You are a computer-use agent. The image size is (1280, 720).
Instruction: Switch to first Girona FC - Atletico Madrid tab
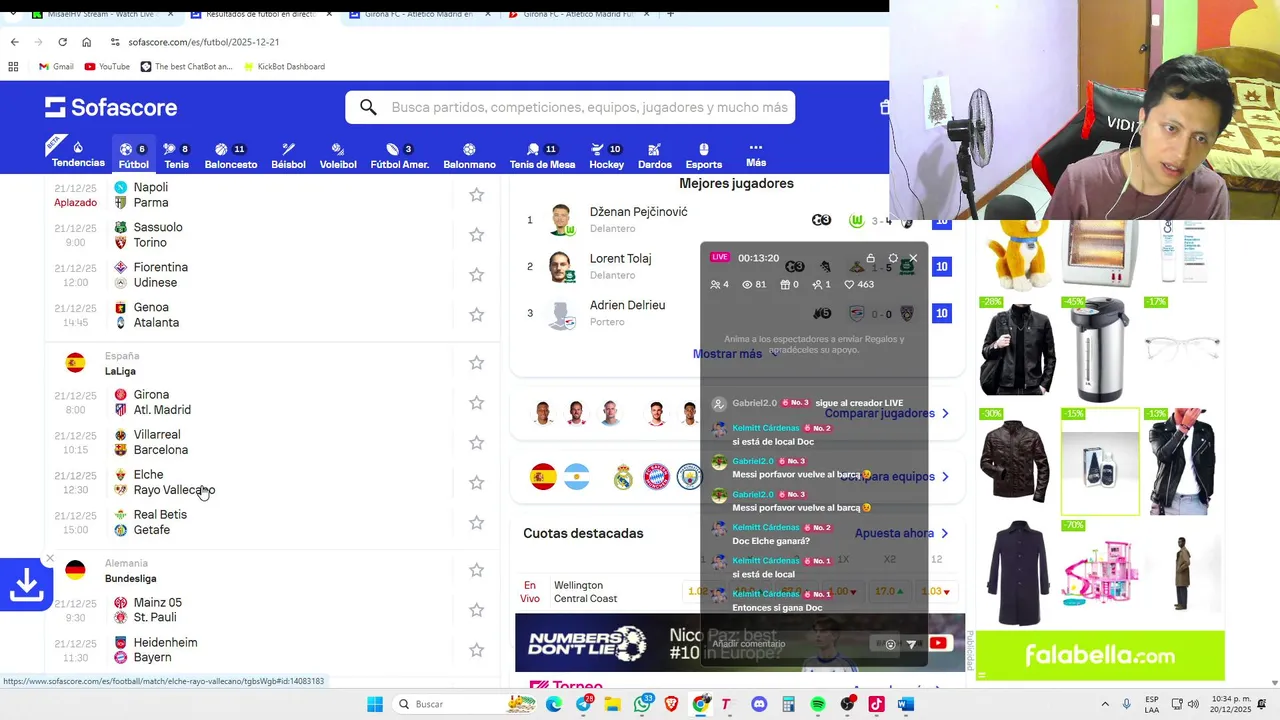click(420, 14)
